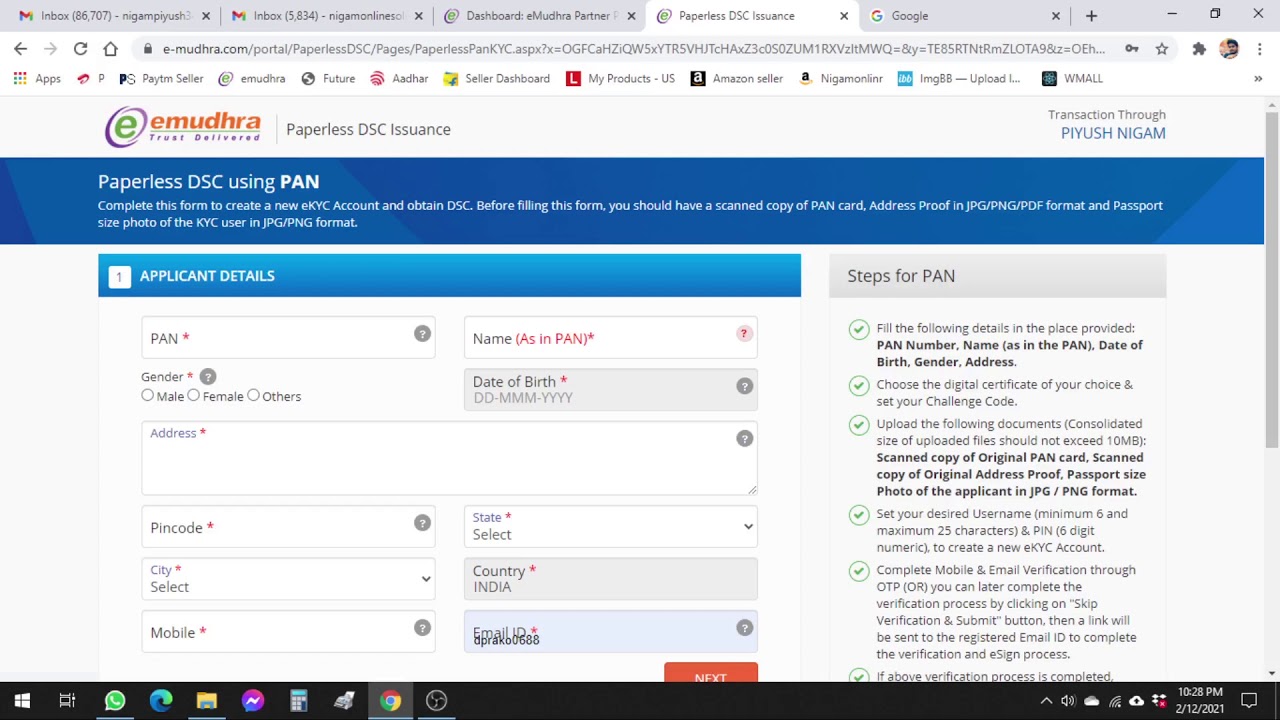Select Others gender radio button
Image resolution: width=1280 pixels, height=720 pixels.
click(x=253, y=396)
